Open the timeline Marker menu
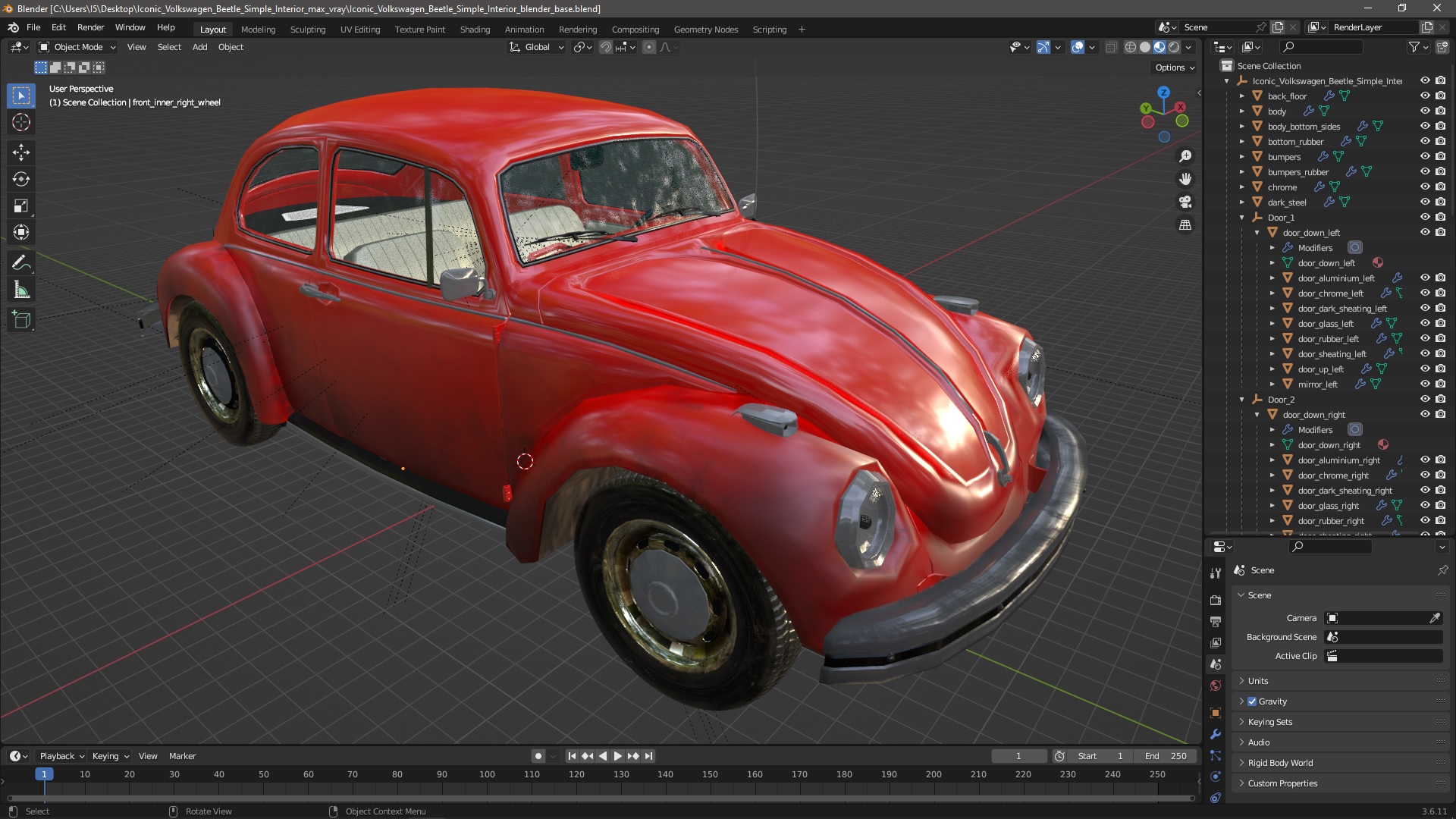The image size is (1456, 819). [182, 756]
